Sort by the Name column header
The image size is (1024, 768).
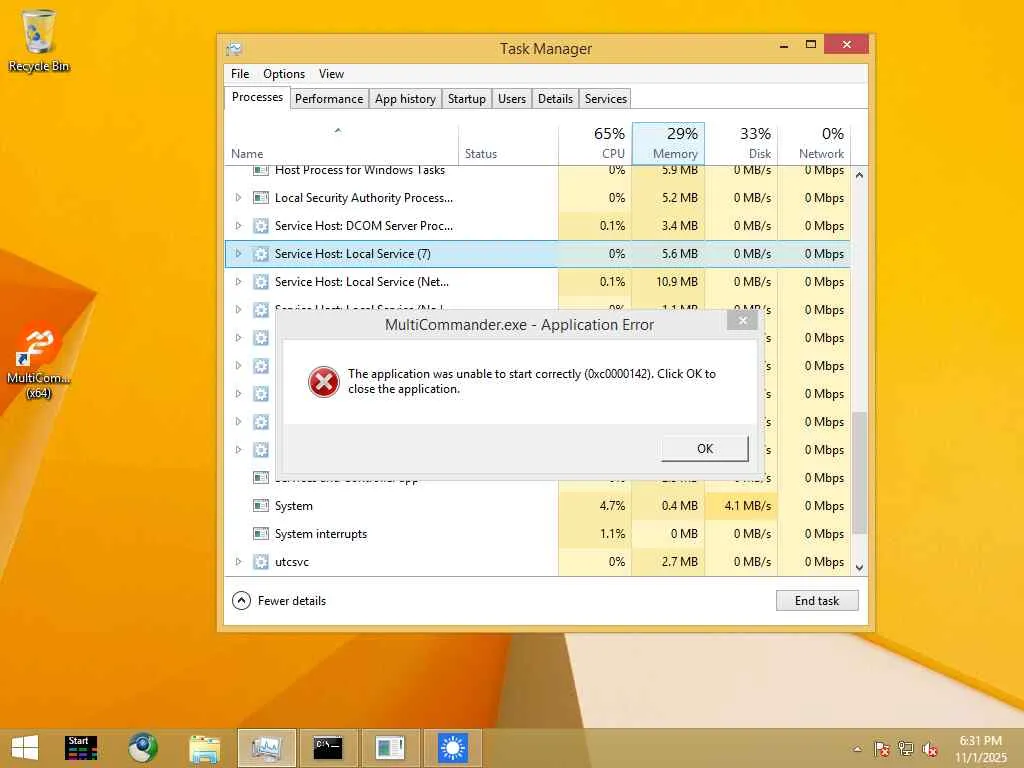pyautogui.click(x=342, y=144)
